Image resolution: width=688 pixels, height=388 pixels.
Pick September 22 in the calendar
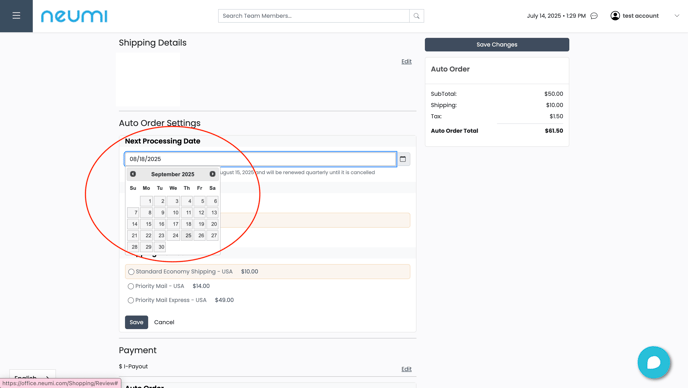(147, 235)
